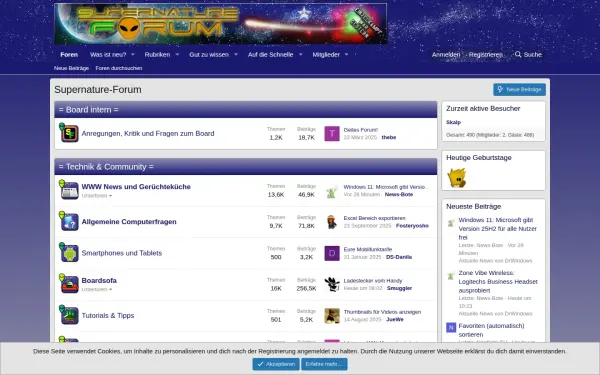This screenshot has height=375, width=600.
Task: Open Foren durchsuchen sub-navigation link
Action: coord(119,68)
